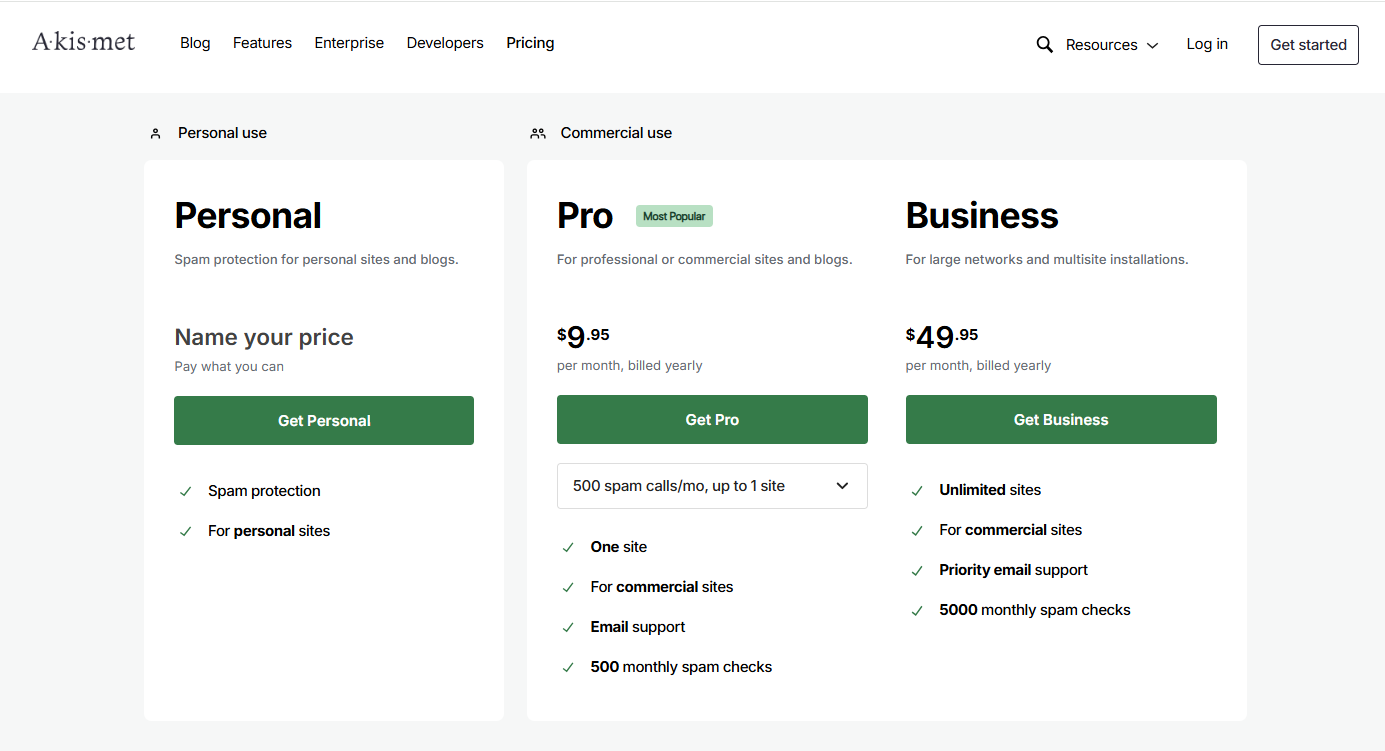
Task: Click the Personal plan heading
Action: pos(248,216)
